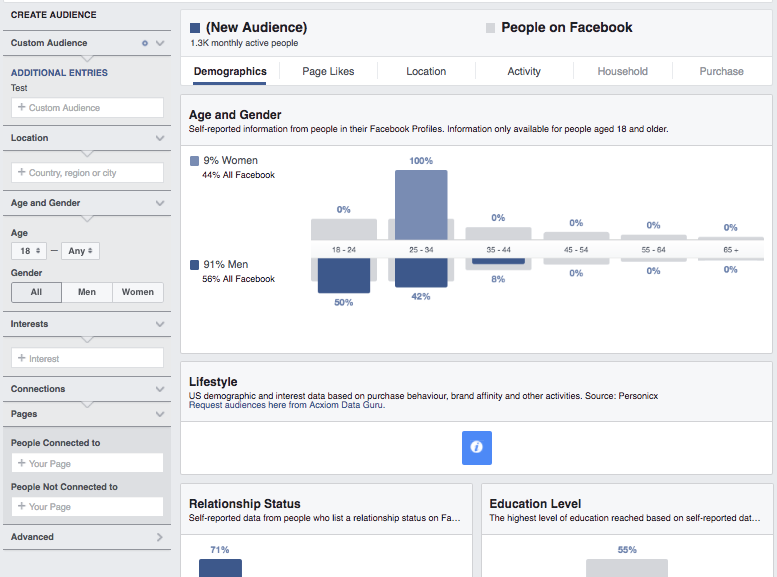Select the All gender option
Screen dimensions: 777x577
click(x=36, y=292)
